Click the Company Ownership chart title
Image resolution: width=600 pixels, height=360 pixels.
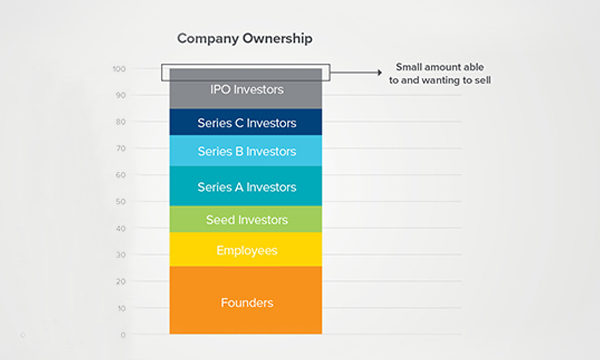click(245, 39)
